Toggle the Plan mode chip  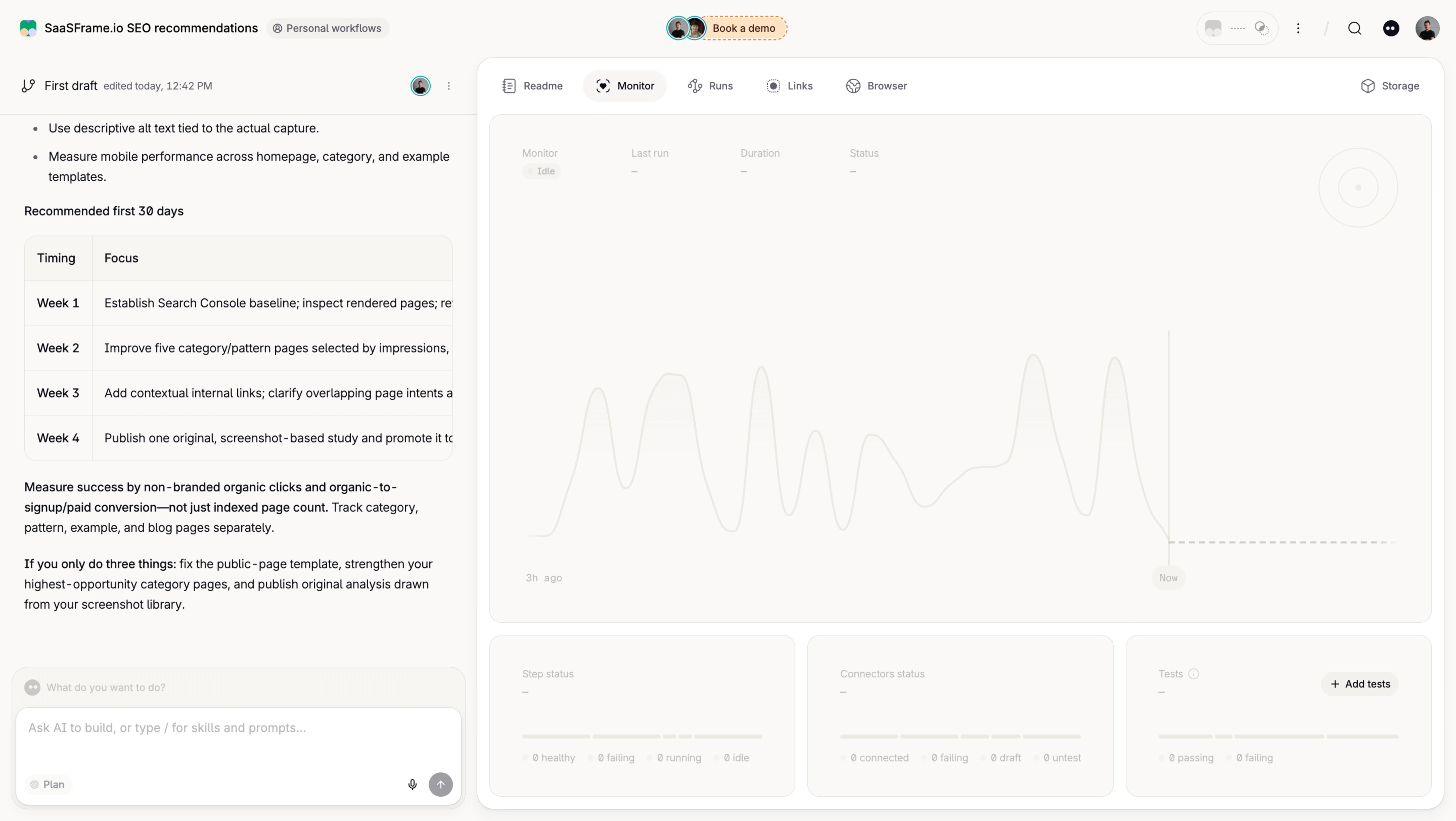pos(48,784)
